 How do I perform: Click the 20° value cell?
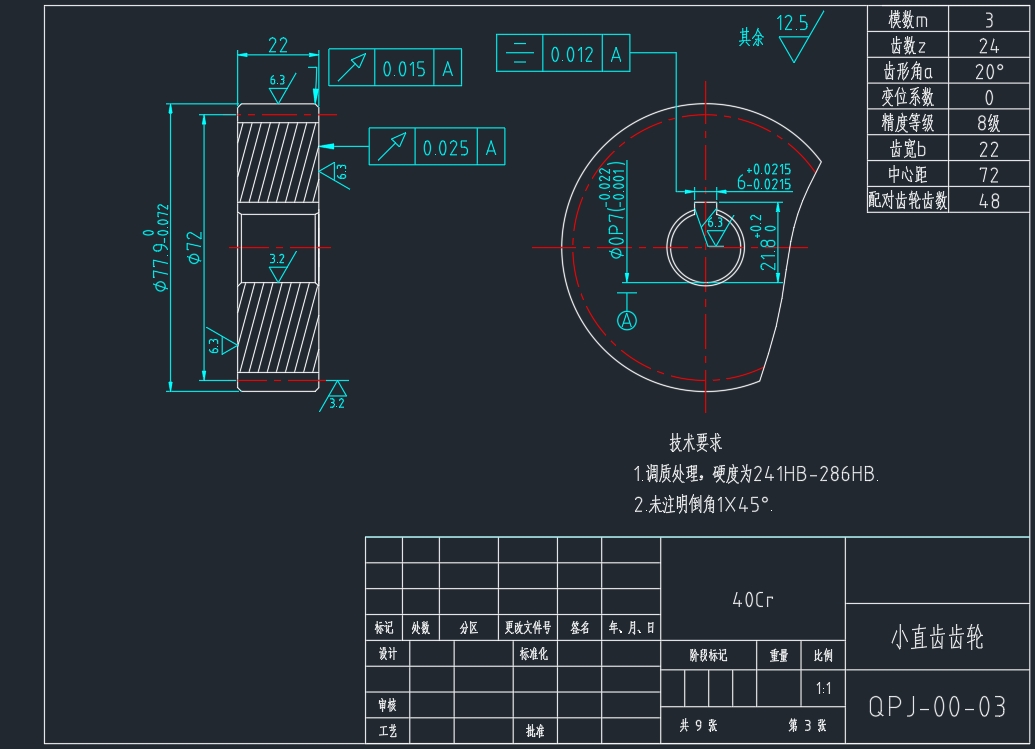[x=989, y=71]
